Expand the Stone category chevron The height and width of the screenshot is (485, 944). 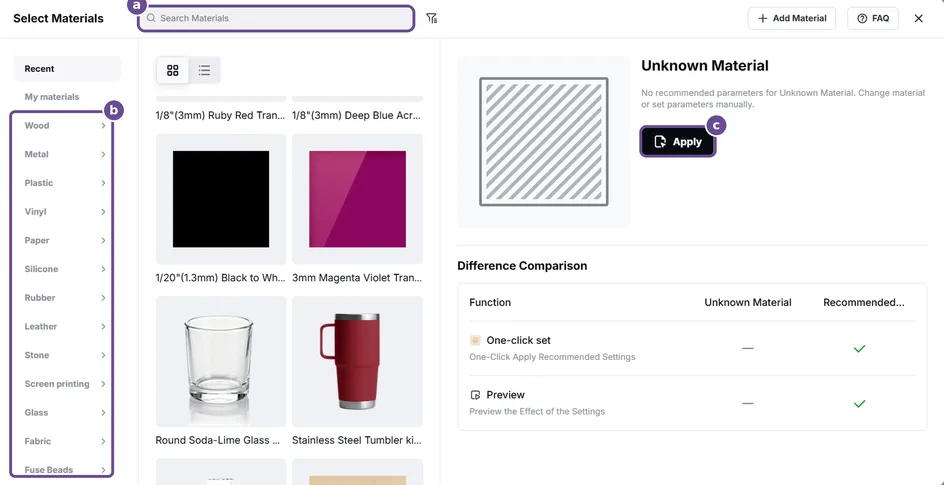tap(104, 355)
